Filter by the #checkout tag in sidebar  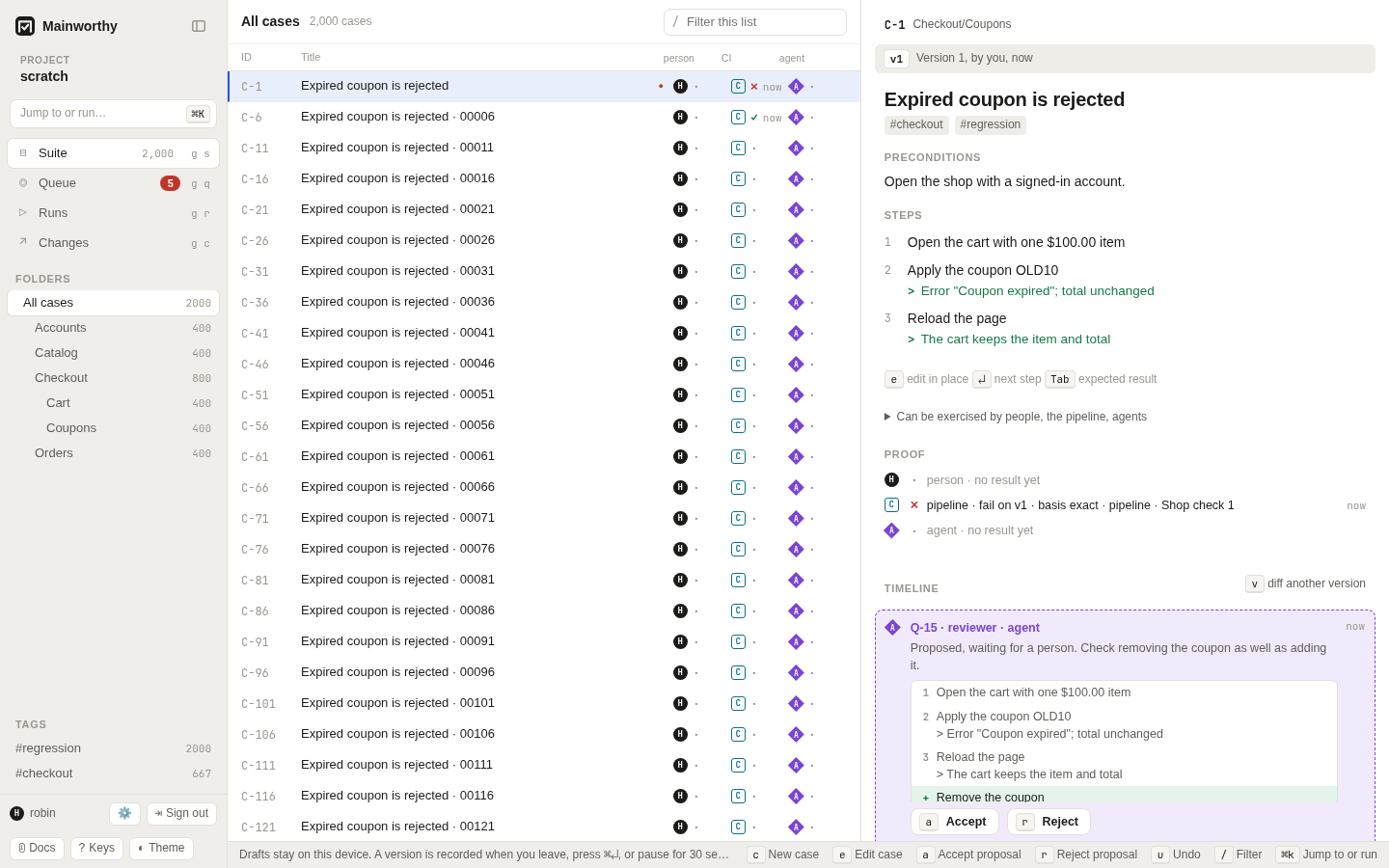pyautogui.click(x=114, y=773)
